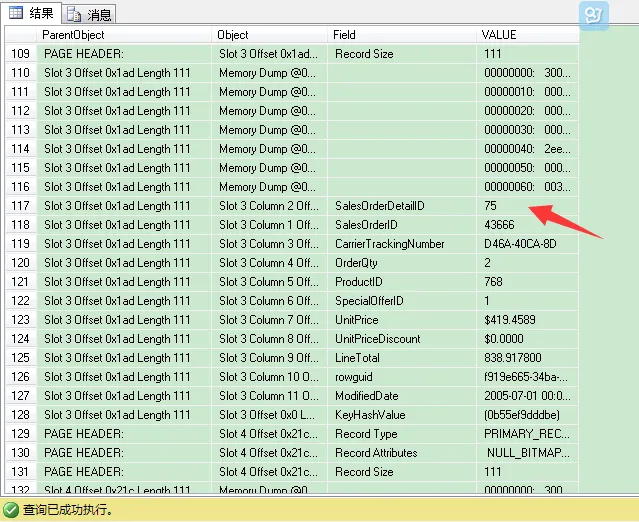This screenshot has width=639, height=522.
Task: Click the Object column header
Action: (x=269, y=35)
